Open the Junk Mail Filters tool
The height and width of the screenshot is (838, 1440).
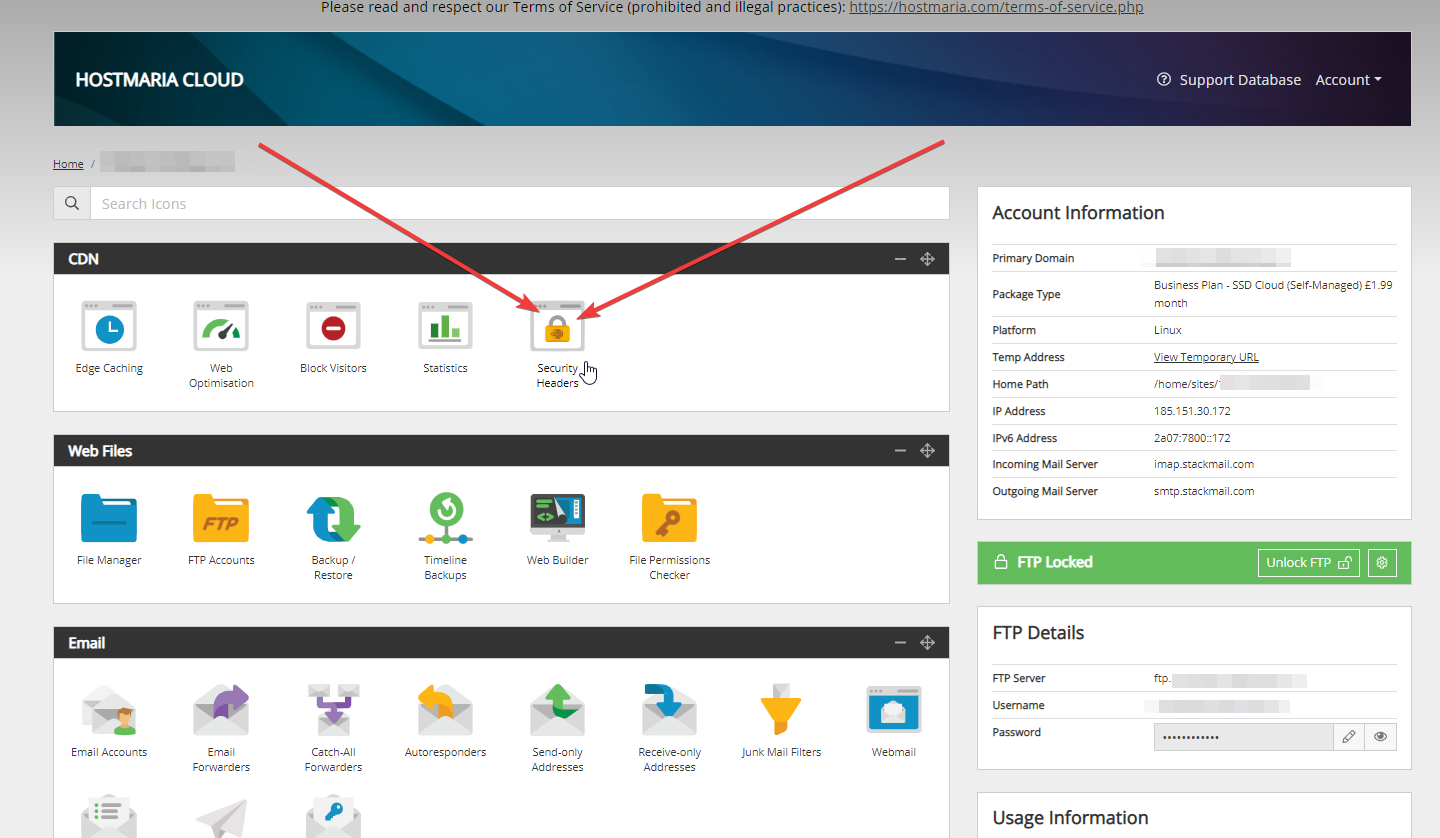click(781, 709)
